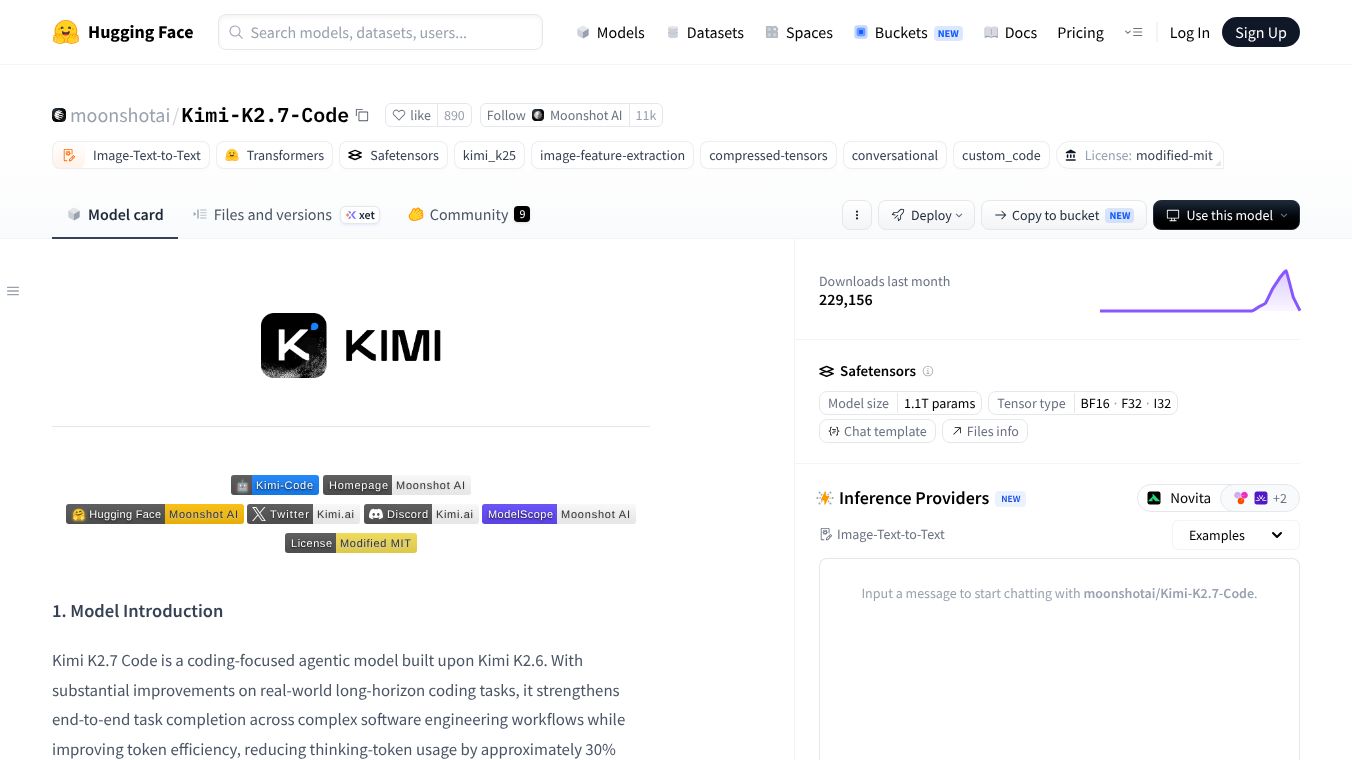Select the Novita inference provider
Image resolution: width=1352 pixels, height=760 pixels.
point(1179,498)
